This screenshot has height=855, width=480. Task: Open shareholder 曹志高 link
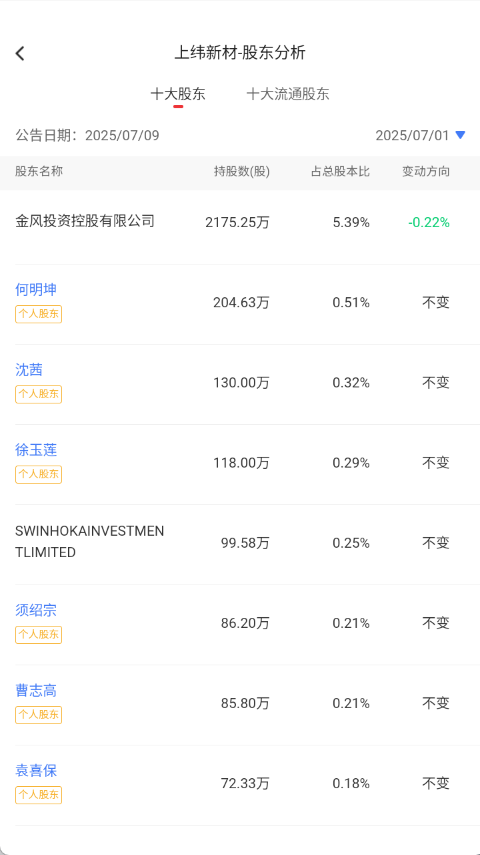36,691
